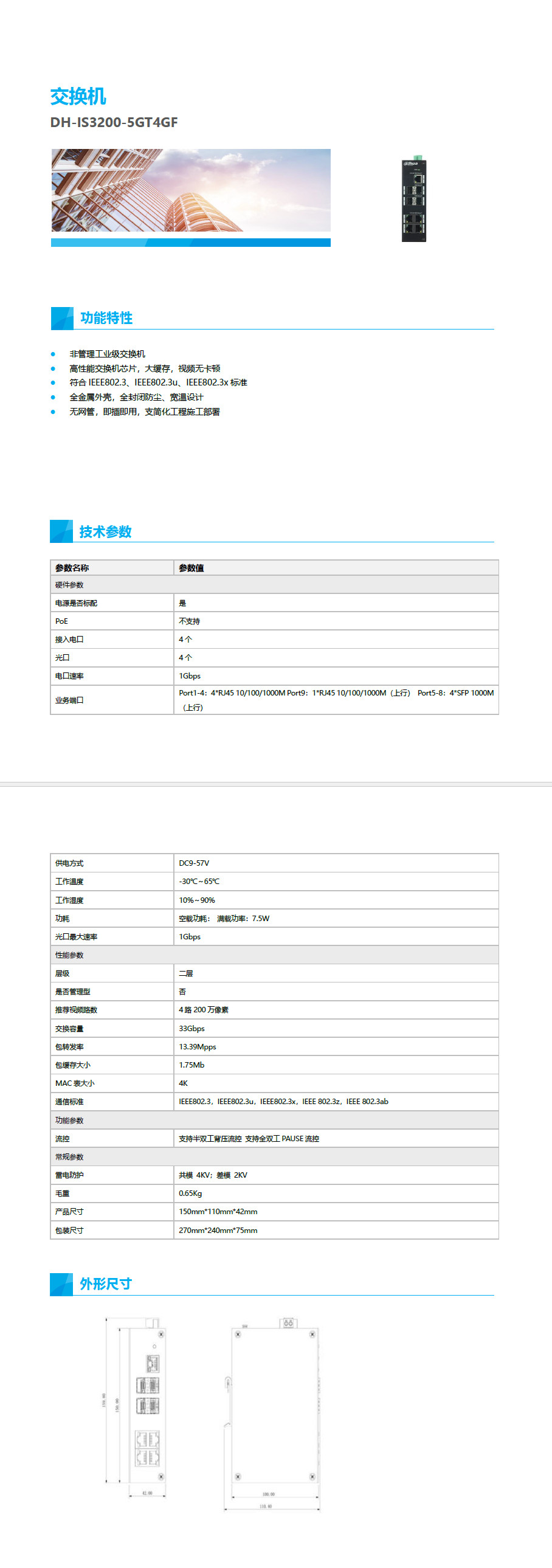
Task: Click the 交换机 page title
Action: (x=78, y=96)
